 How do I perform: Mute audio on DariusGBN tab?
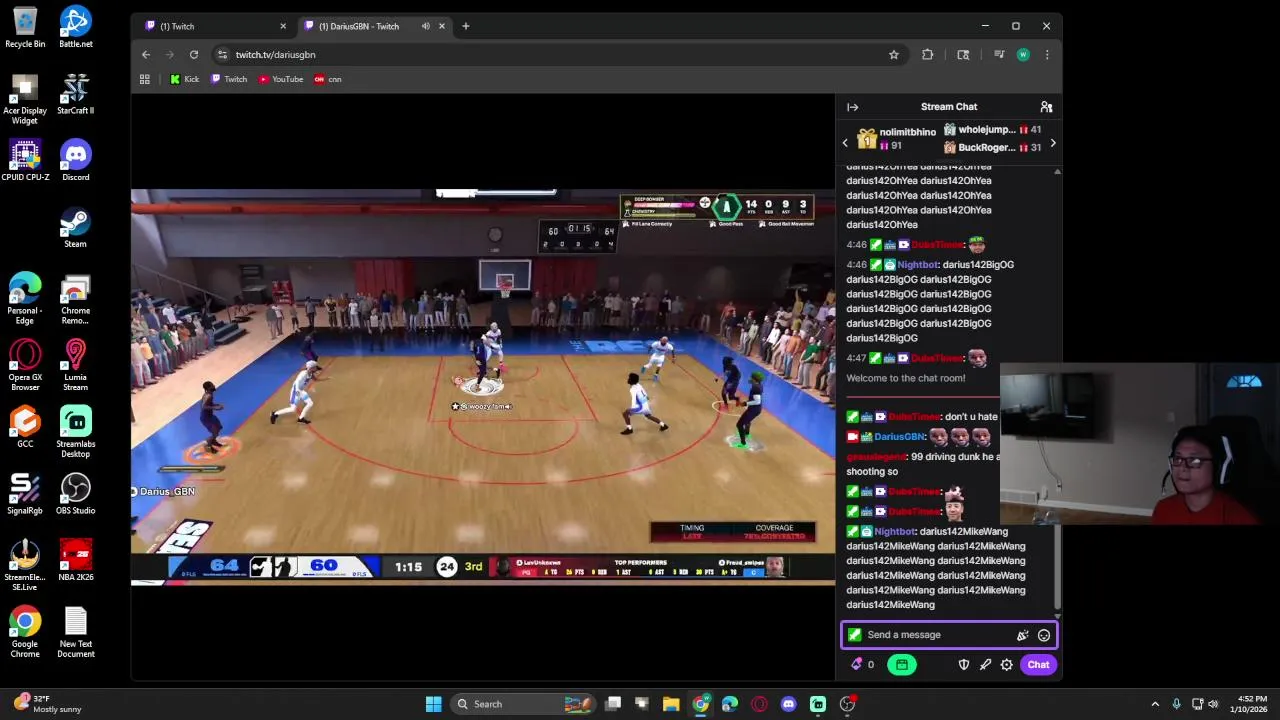point(426,26)
